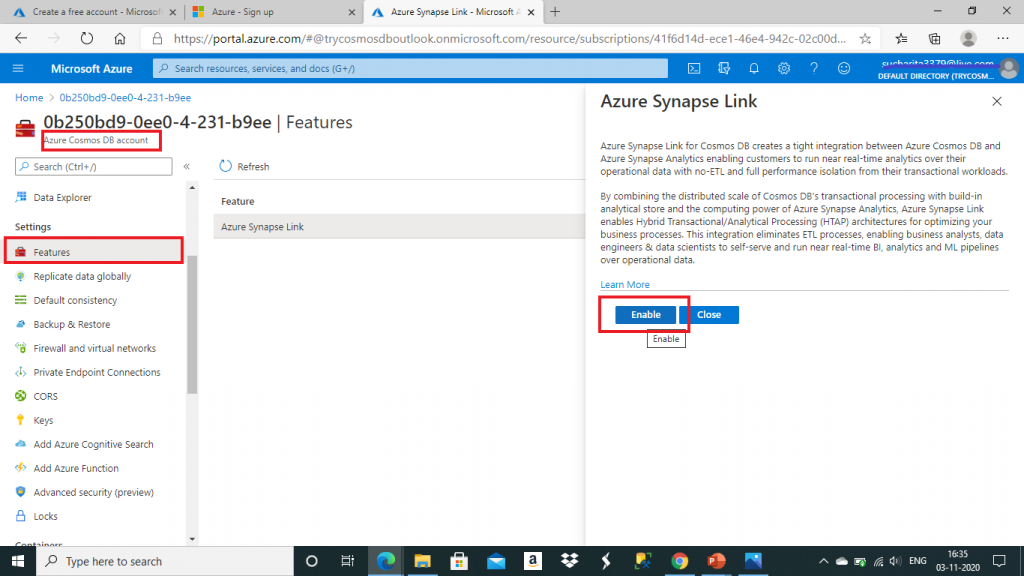Click the Close button in Synapse Link panel
The height and width of the screenshot is (576, 1024).
709,315
